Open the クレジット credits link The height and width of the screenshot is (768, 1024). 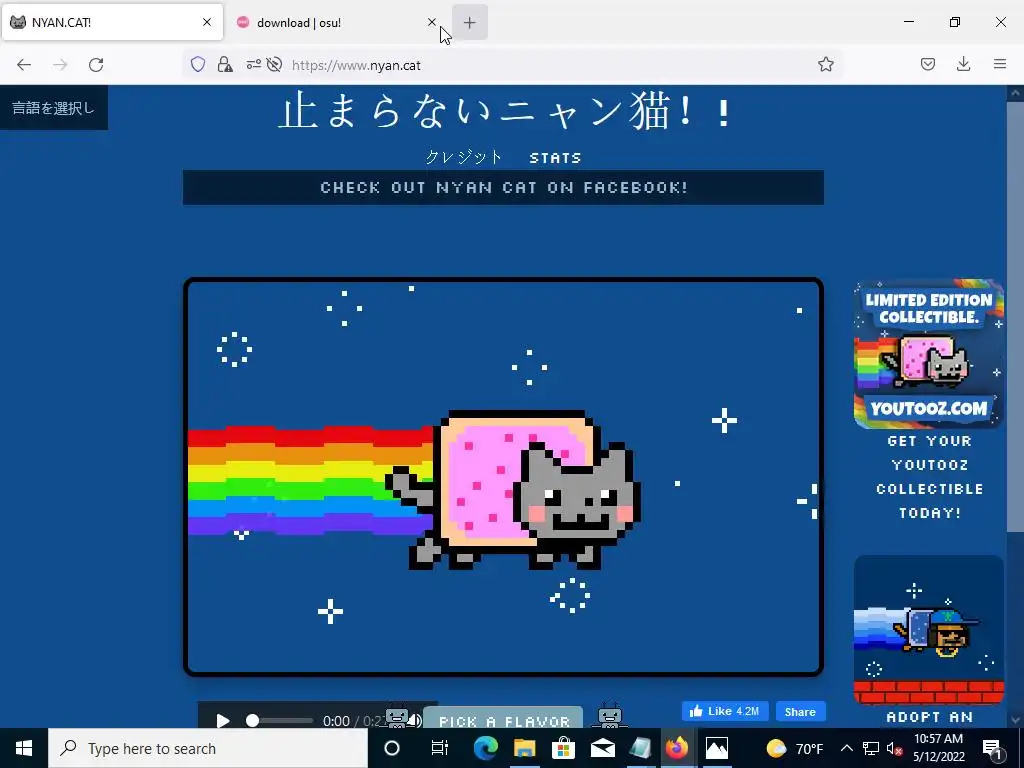tap(464, 157)
